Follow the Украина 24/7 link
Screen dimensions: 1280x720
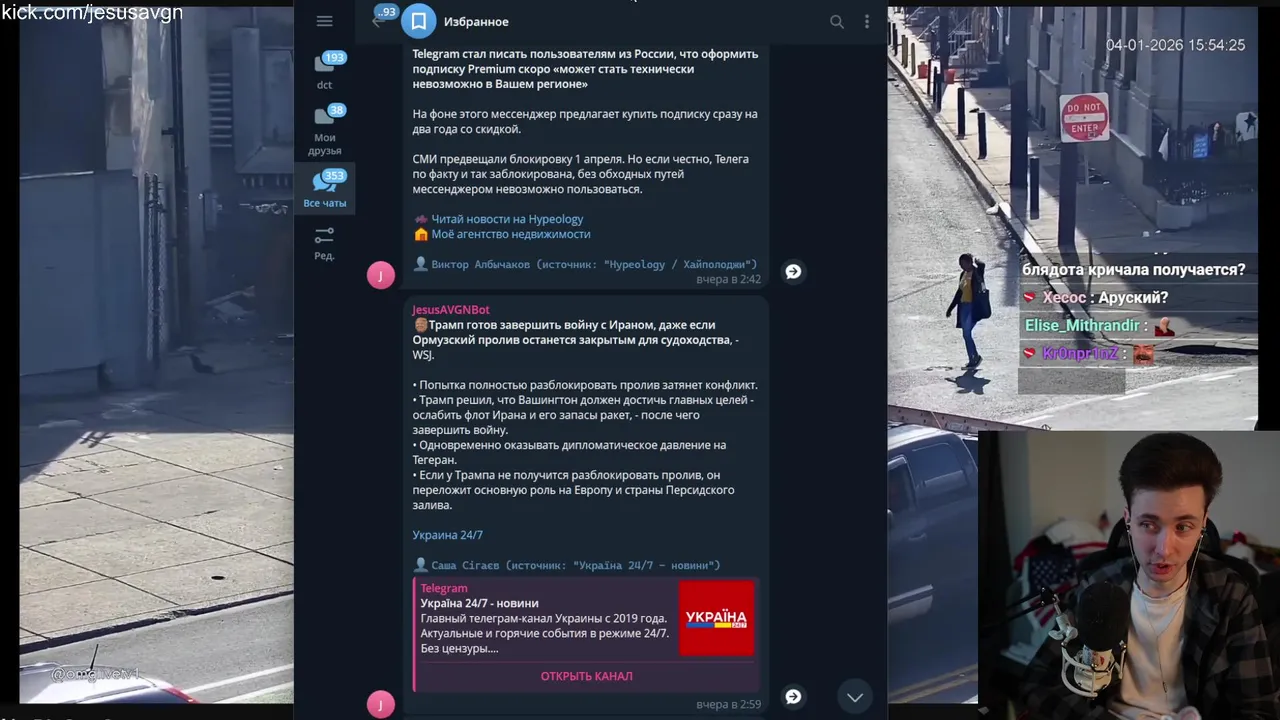[447, 535]
